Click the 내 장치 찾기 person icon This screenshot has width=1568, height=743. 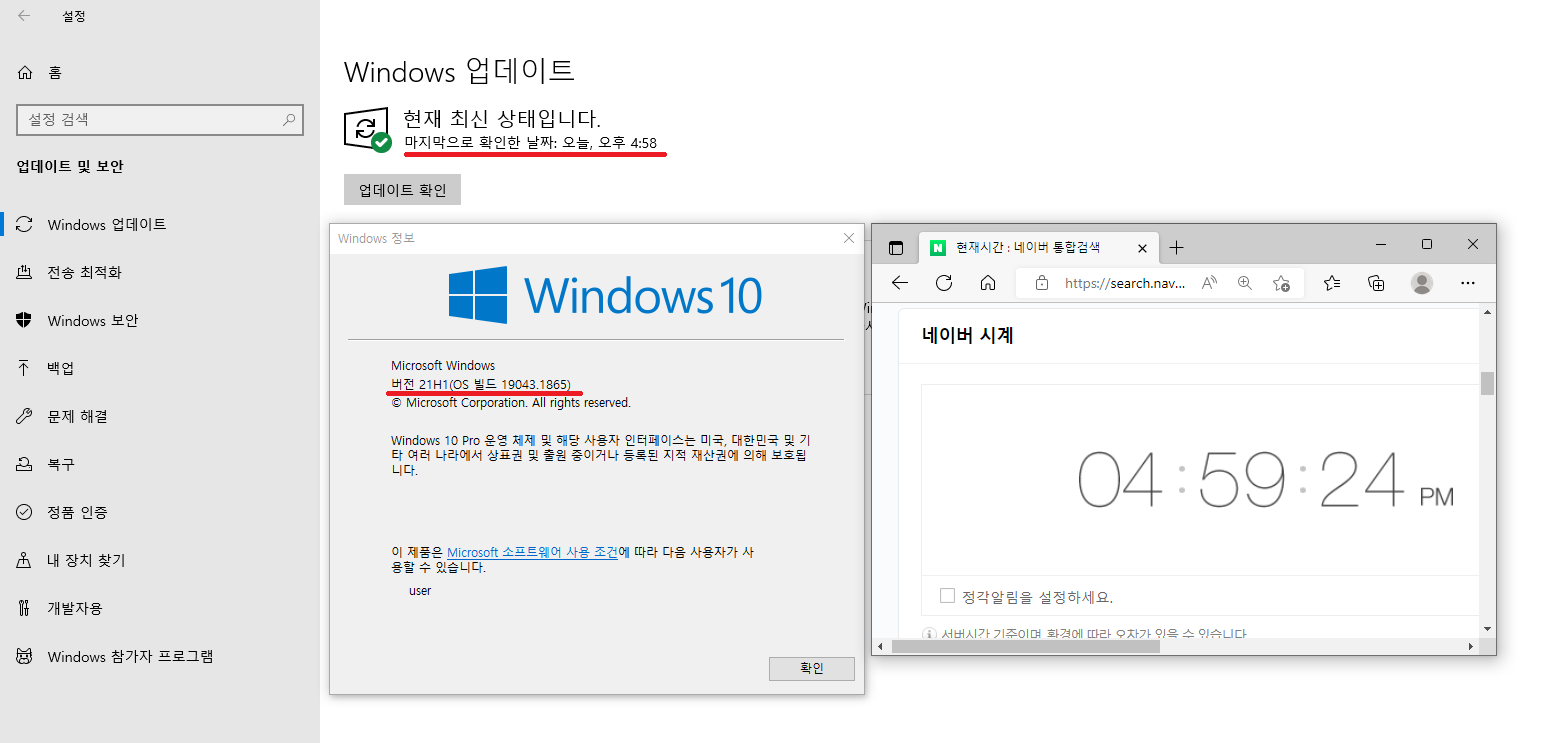coord(25,560)
